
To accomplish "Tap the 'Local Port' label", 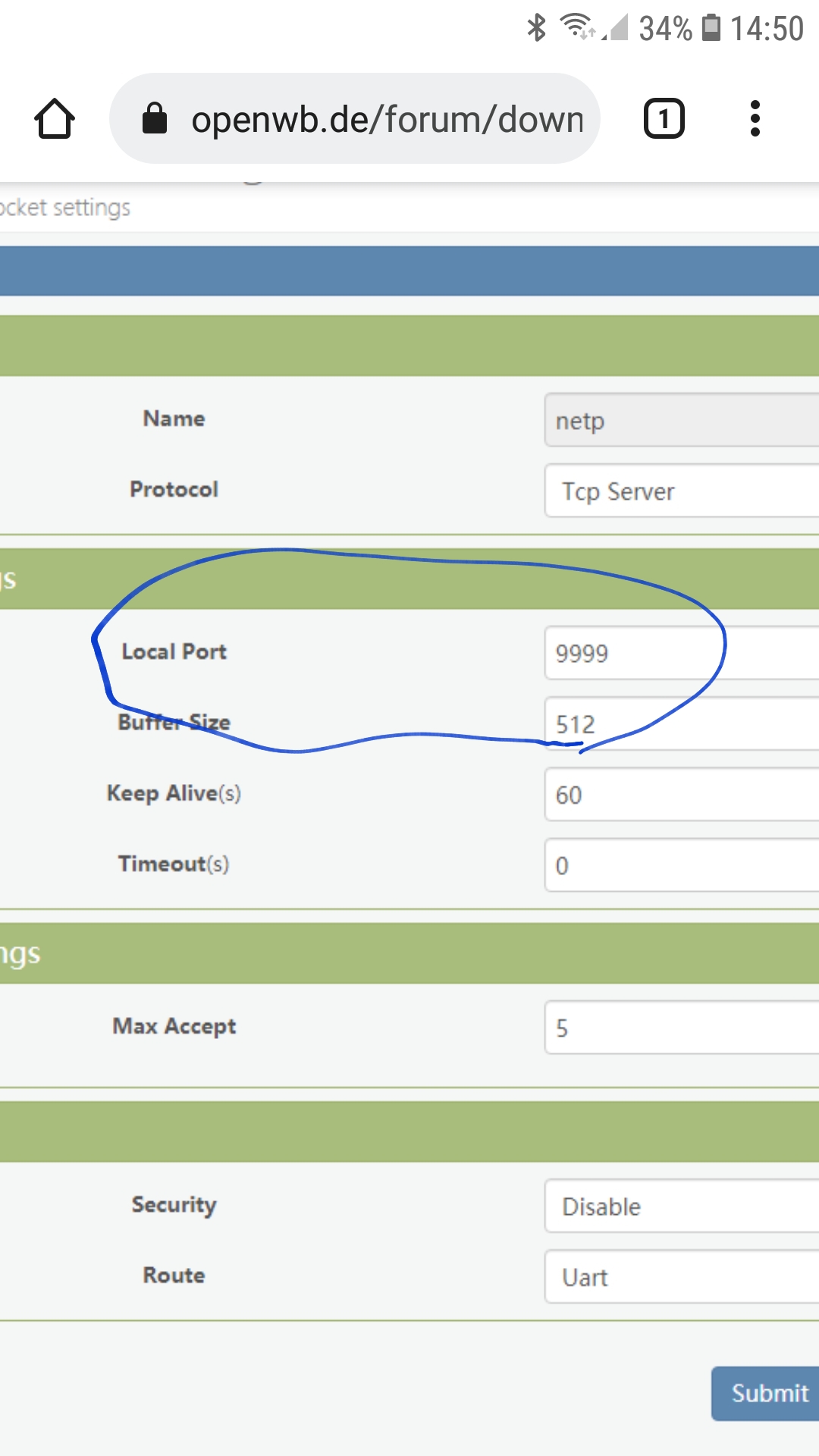I will pyautogui.click(x=174, y=651).
